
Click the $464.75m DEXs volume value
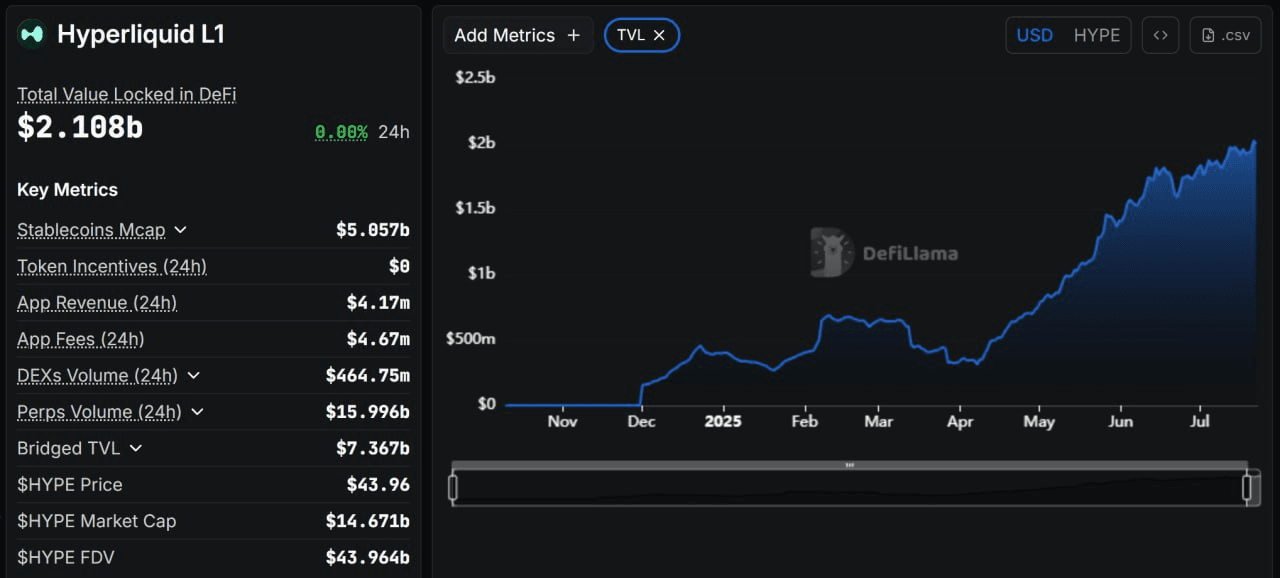click(368, 376)
